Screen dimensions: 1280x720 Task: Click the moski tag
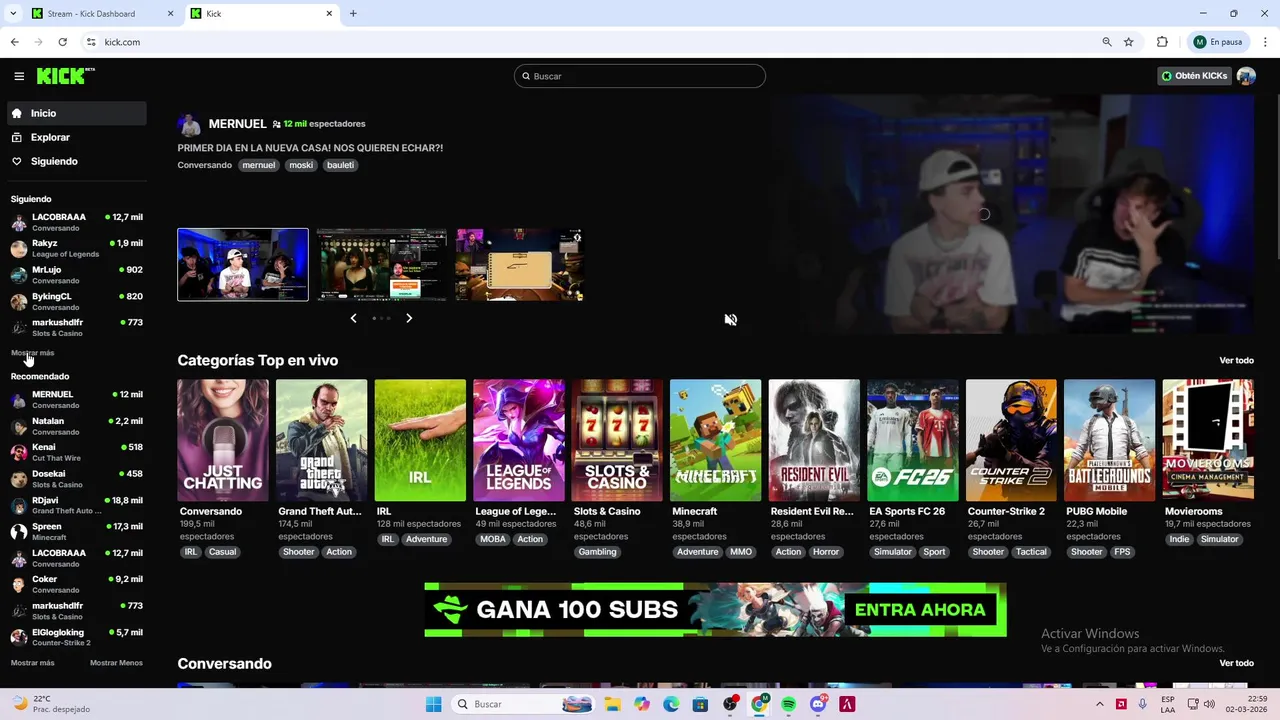point(301,165)
